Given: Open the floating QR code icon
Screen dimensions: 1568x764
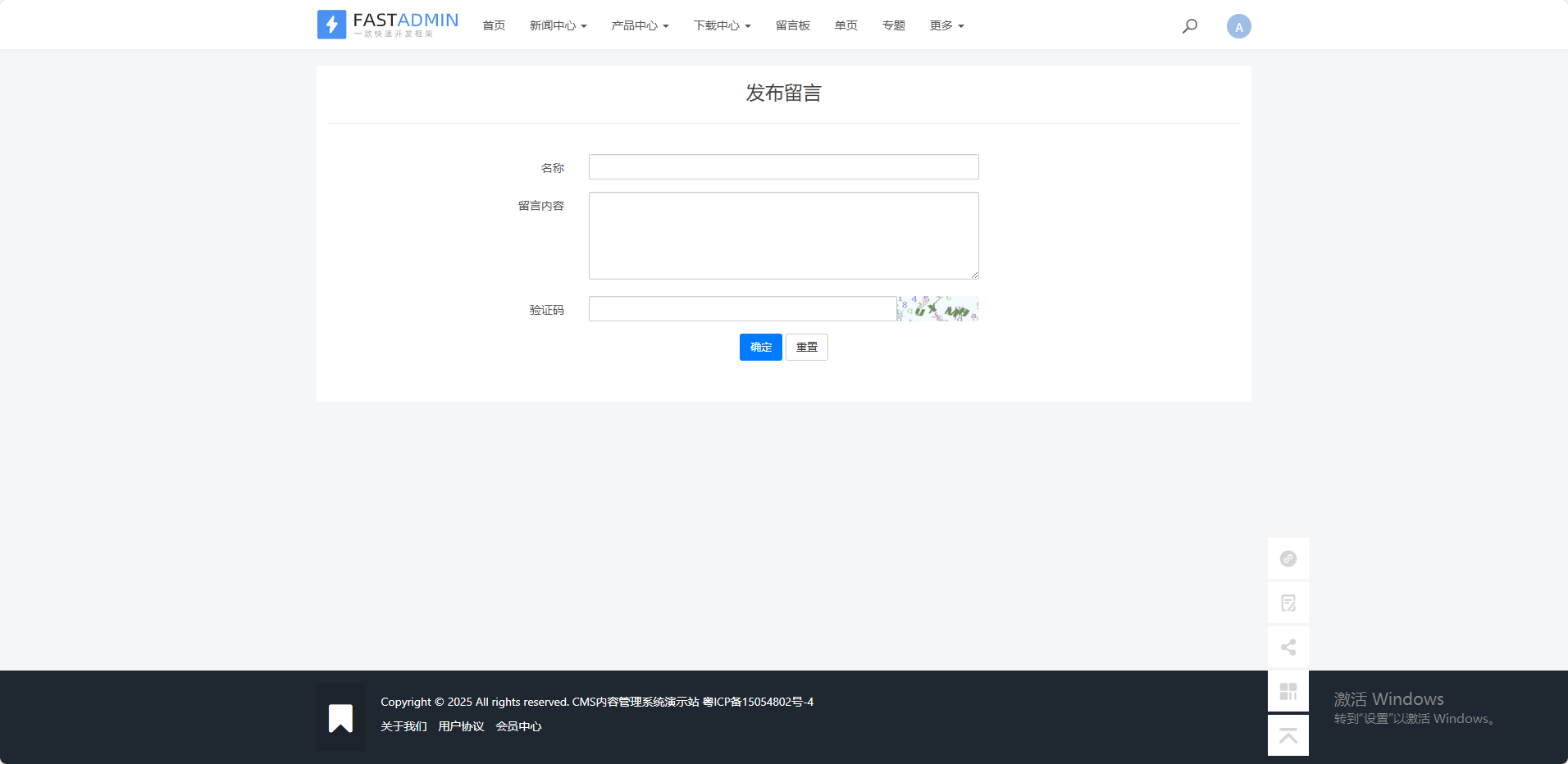Looking at the screenshot, I should pos(1288,692).
